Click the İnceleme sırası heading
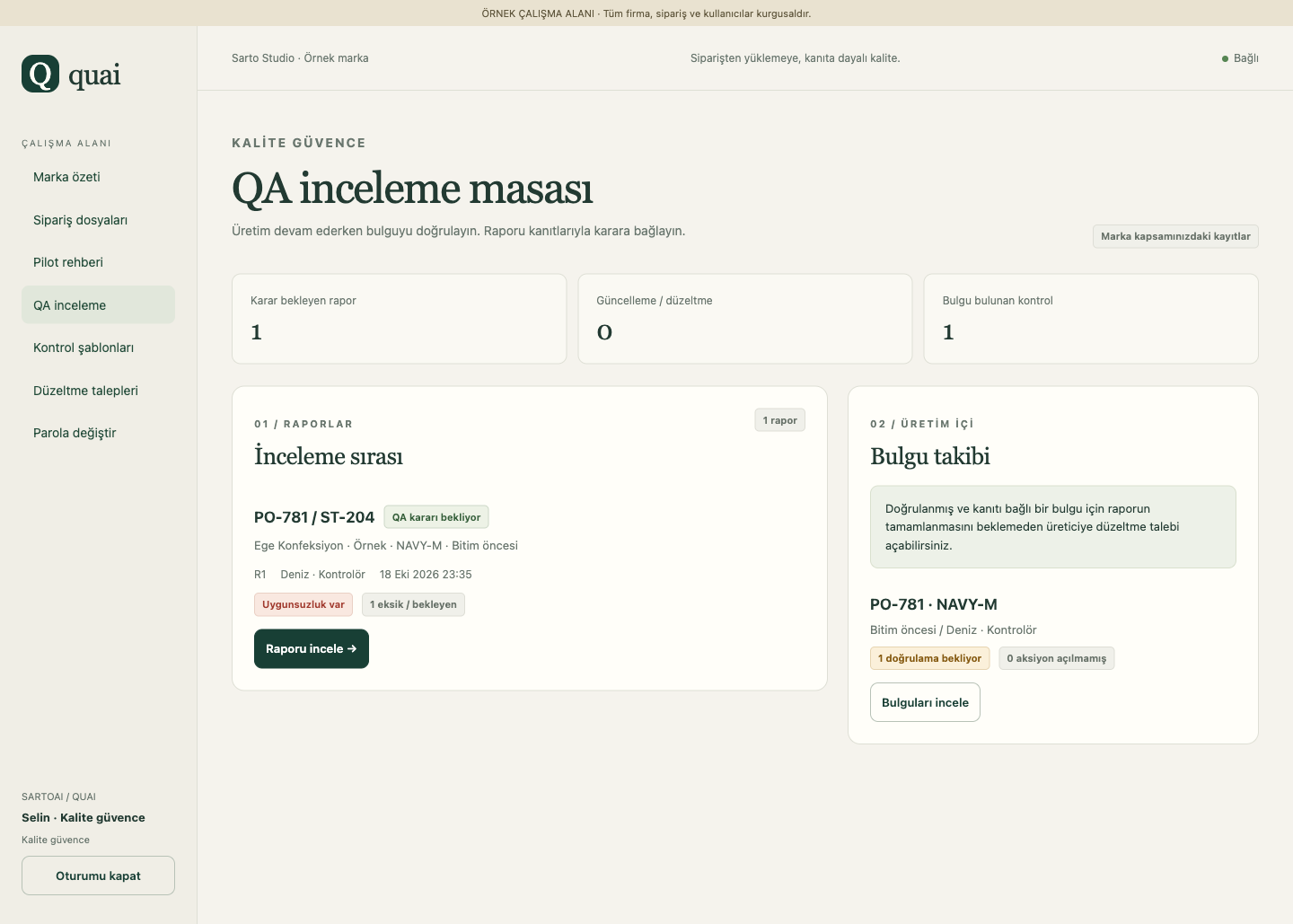 (329, 456)
